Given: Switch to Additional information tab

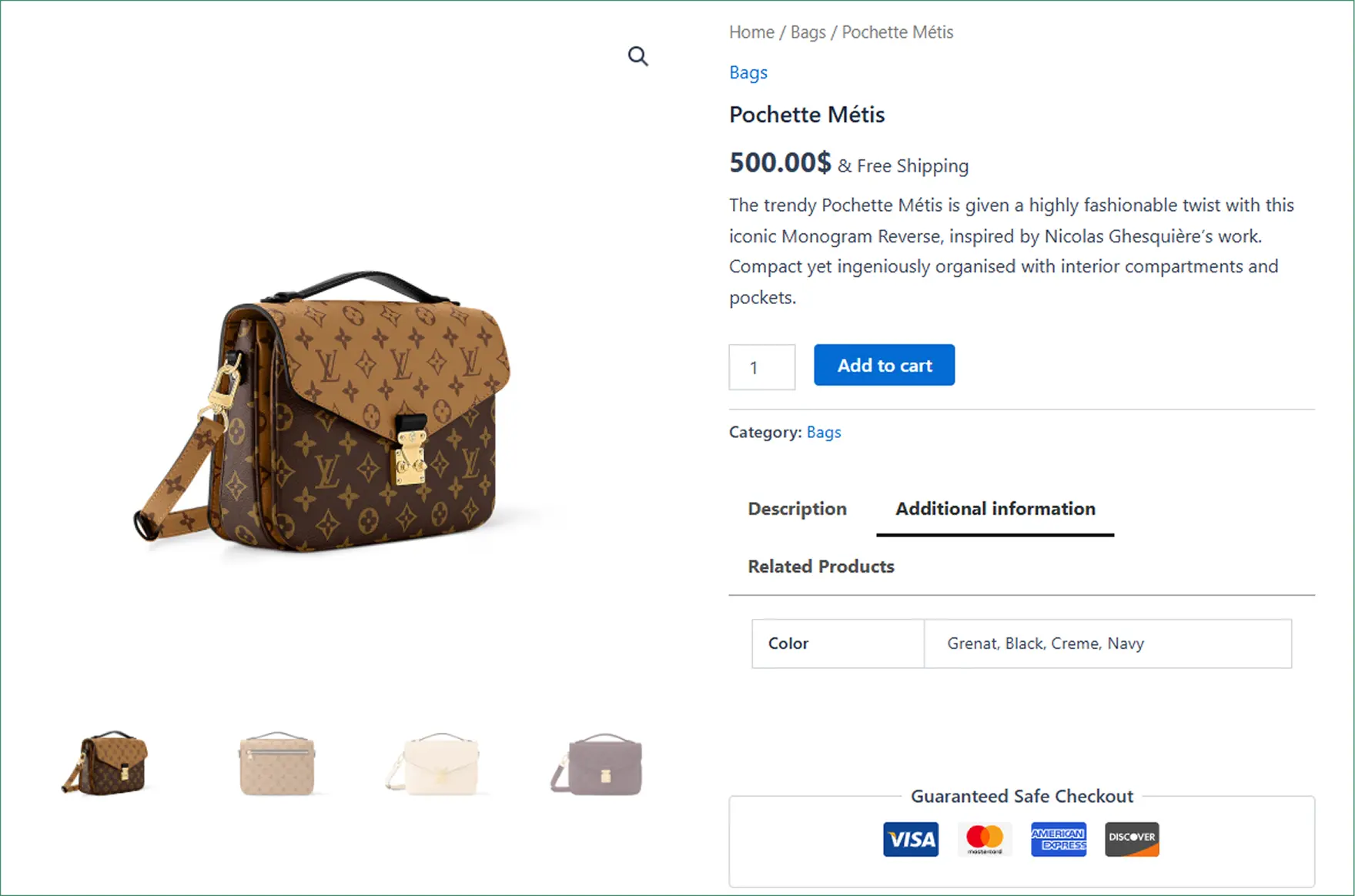Looking at the screenshot, I should [995, 509].
